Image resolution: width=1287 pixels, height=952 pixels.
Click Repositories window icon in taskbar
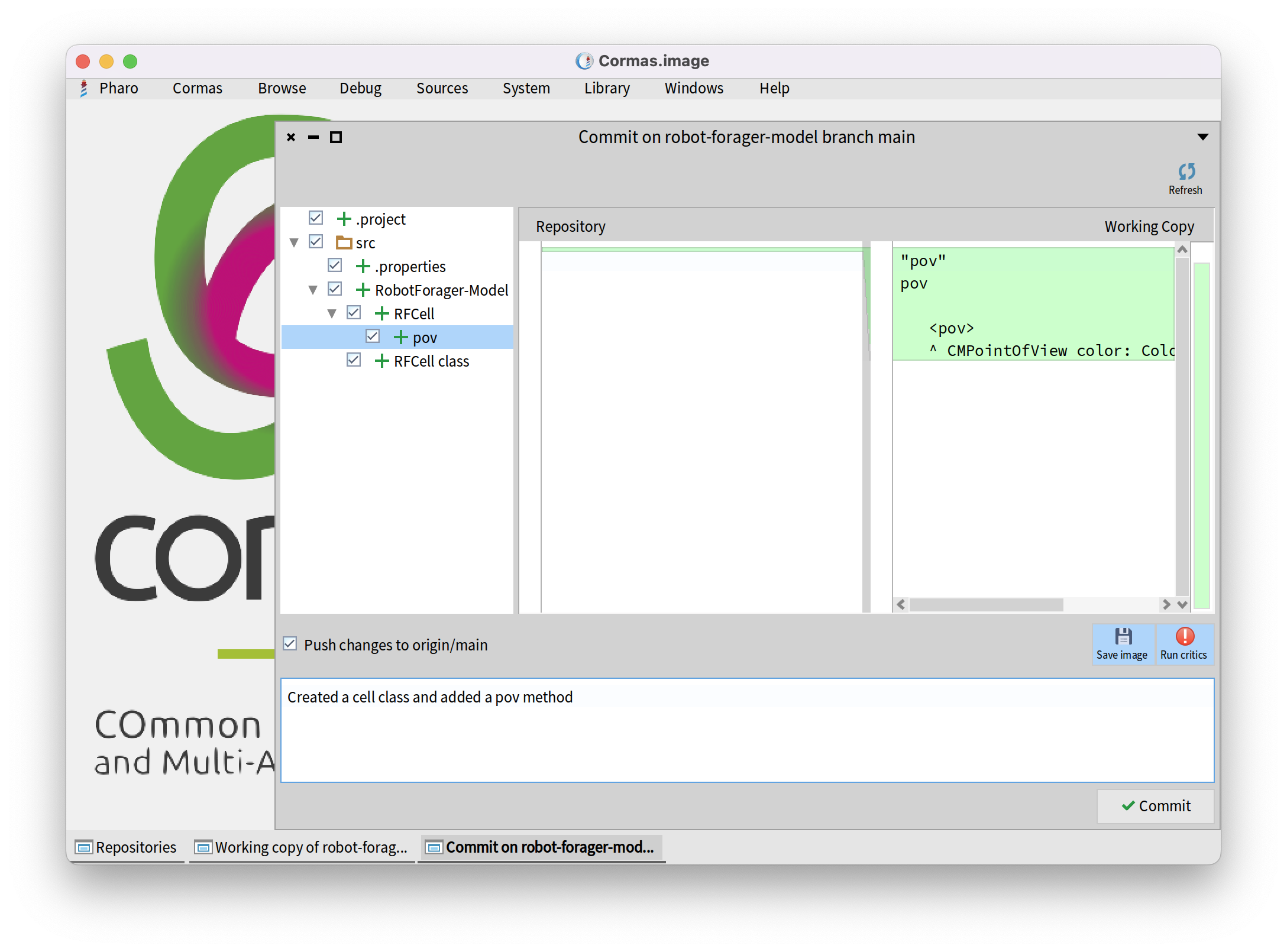pyautogui.click(x=84, y=847)
